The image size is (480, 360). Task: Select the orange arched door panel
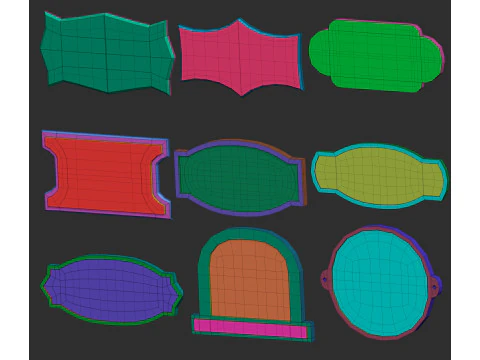coord(250,281)
